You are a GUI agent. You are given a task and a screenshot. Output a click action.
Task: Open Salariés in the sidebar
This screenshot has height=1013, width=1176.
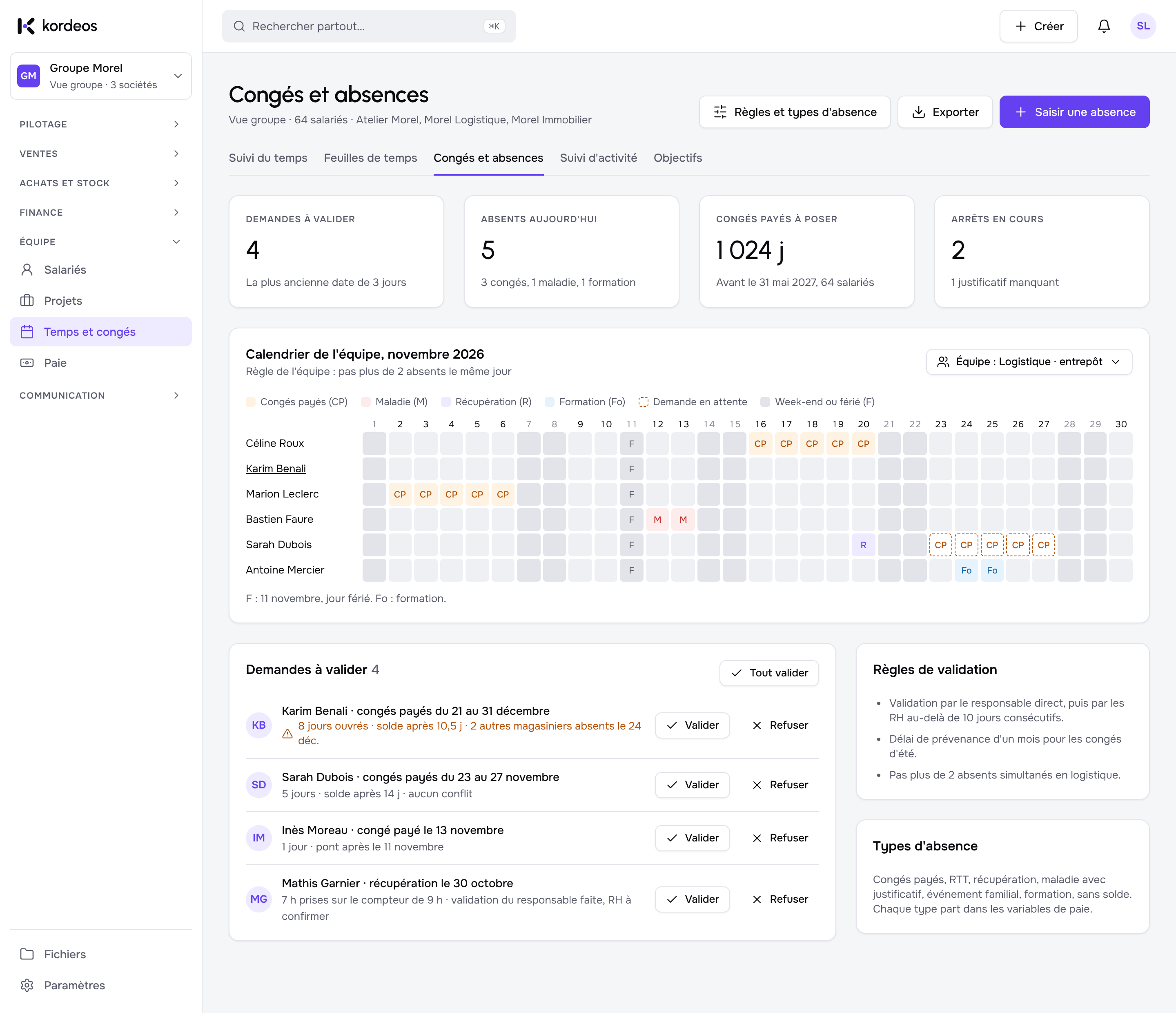coord(100,270)
